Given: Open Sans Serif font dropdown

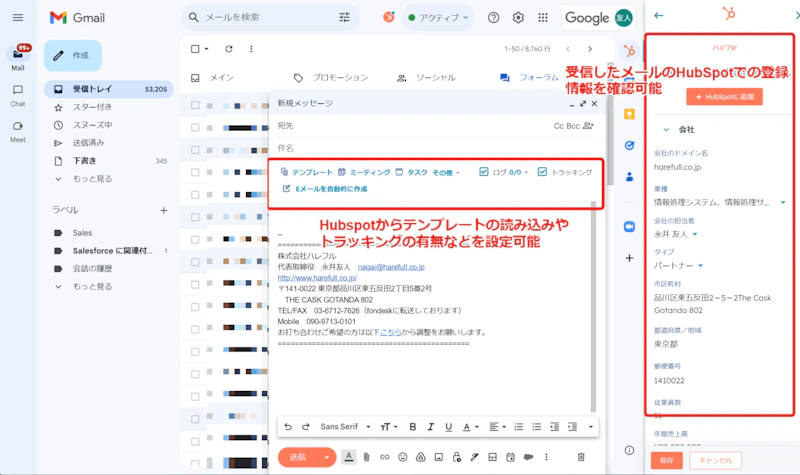Looking at the screenshot, I should coord(345,427).
